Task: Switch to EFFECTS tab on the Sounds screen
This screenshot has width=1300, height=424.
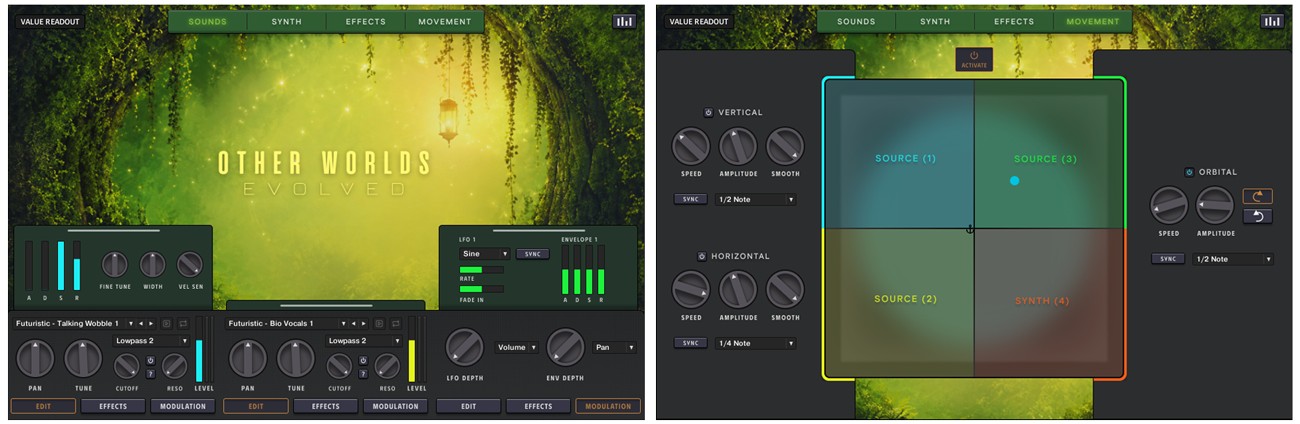Action: 365,21
